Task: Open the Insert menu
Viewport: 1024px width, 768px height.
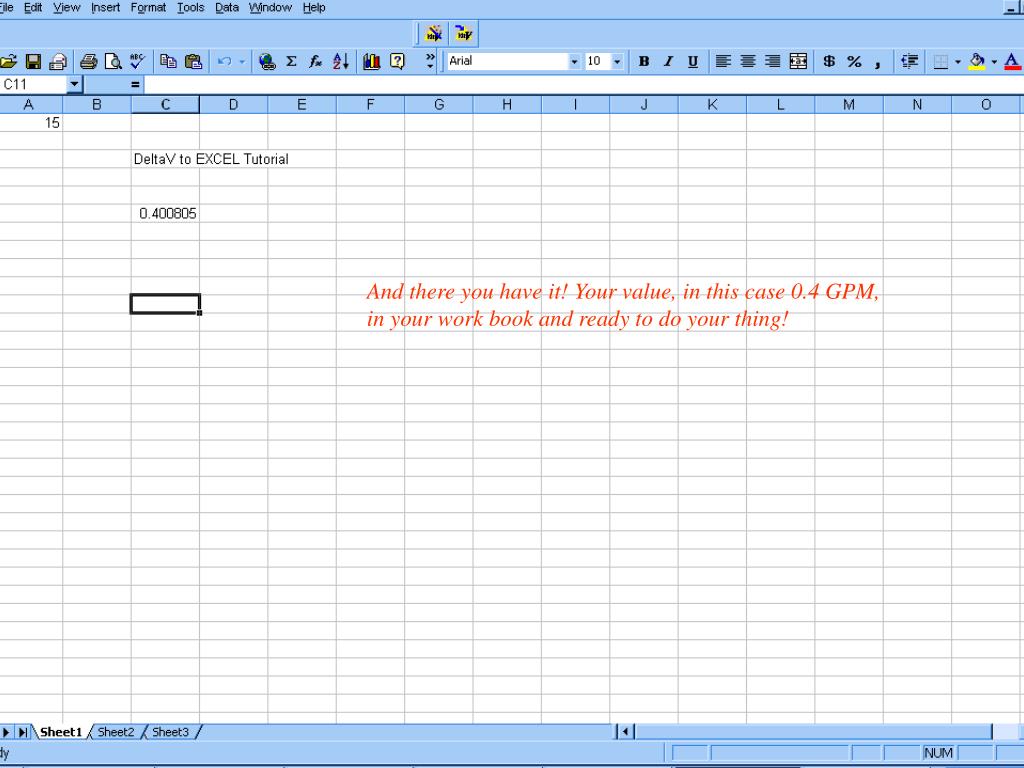Action: coord(105,8)
